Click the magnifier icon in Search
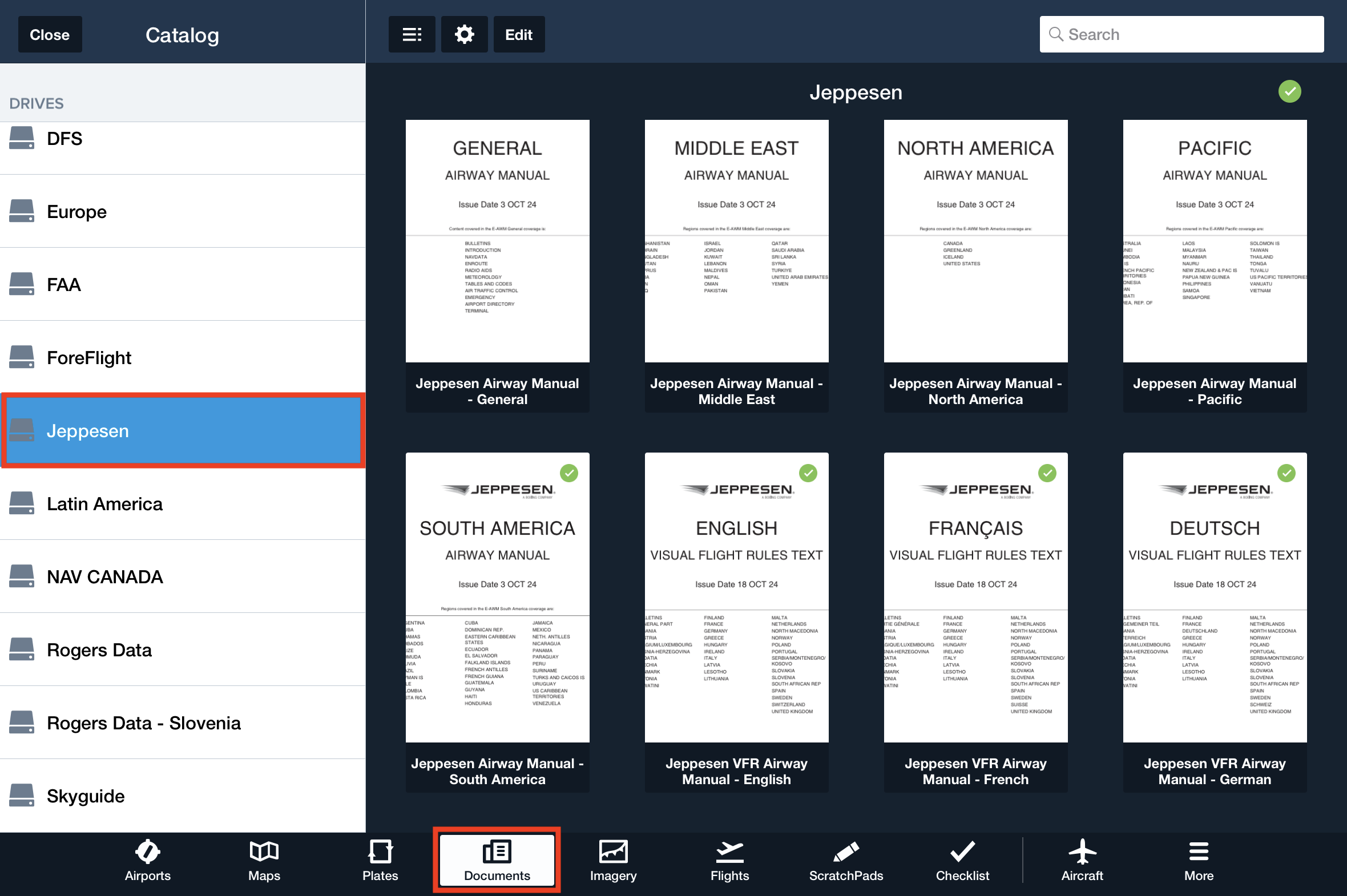The height and width of the screenshot is (896, 1347). (x=1055, y=34)
